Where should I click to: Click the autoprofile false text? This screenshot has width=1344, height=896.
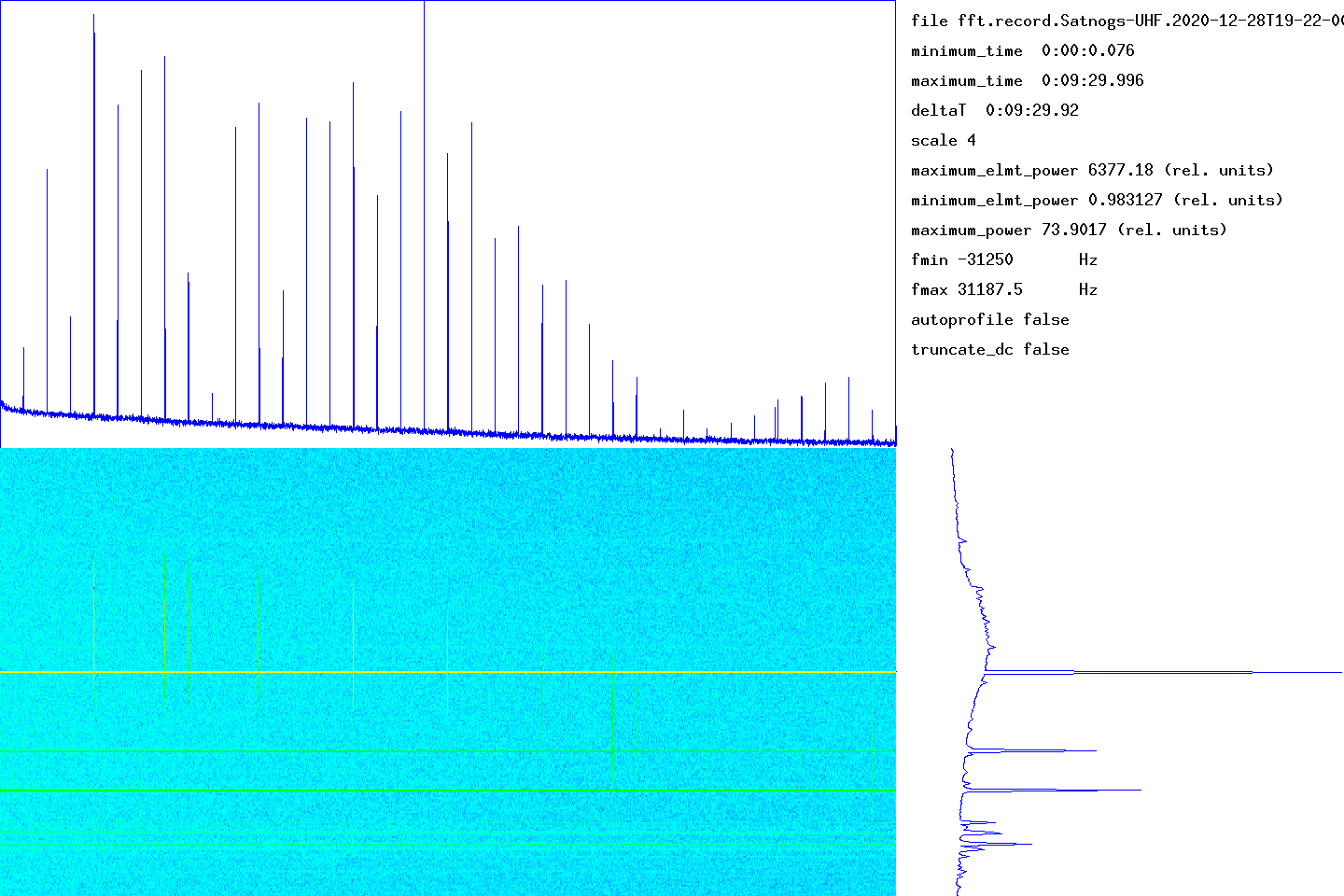click(x=990, y=319)
